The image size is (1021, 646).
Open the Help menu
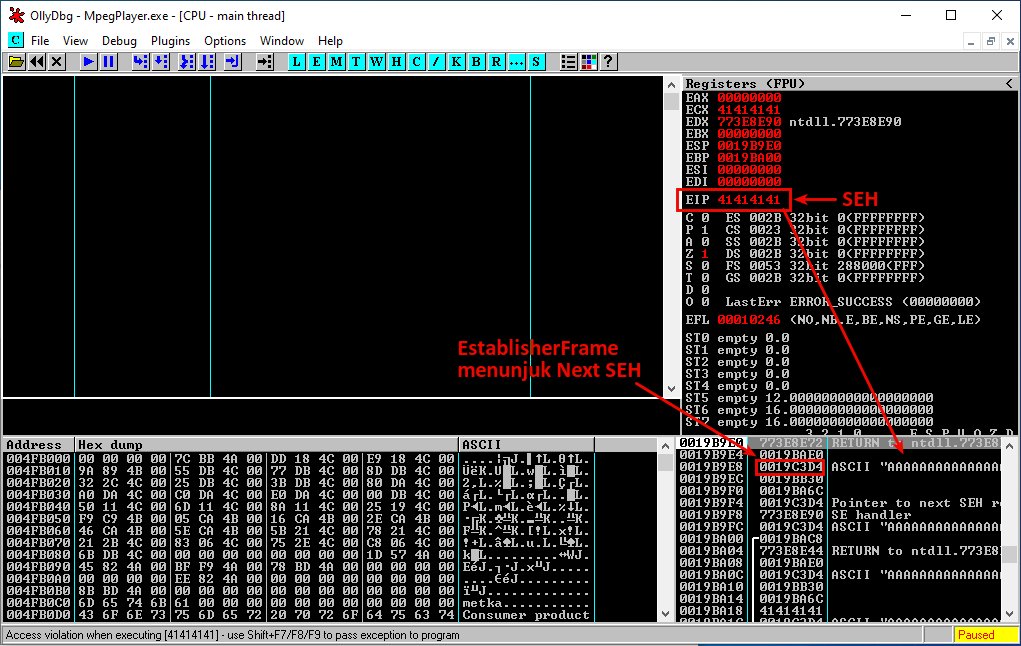pos(330,40)
